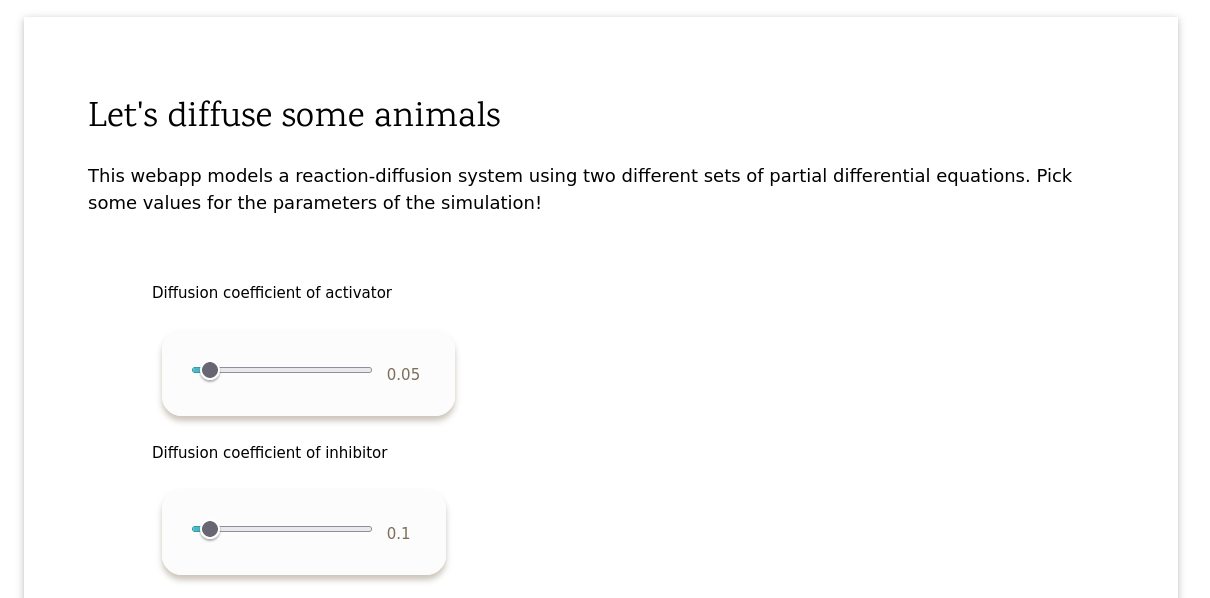Click the activator diffusion slider handle
1210x598 pixels.
tap(210, 371)
